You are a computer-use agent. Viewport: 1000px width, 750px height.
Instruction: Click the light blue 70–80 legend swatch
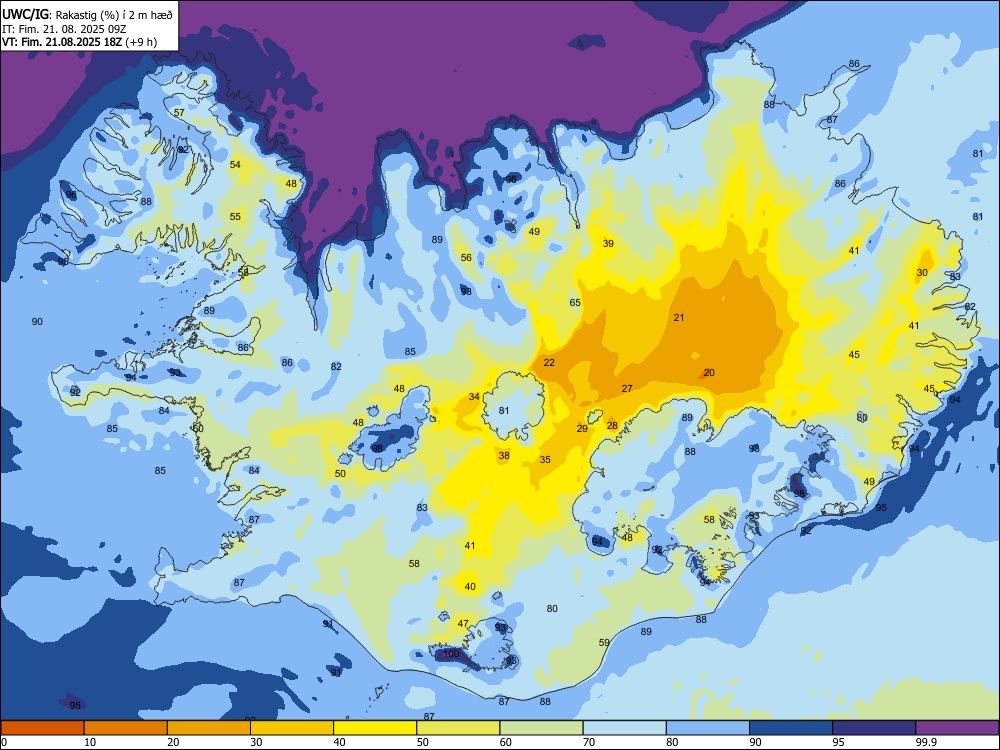624,728
